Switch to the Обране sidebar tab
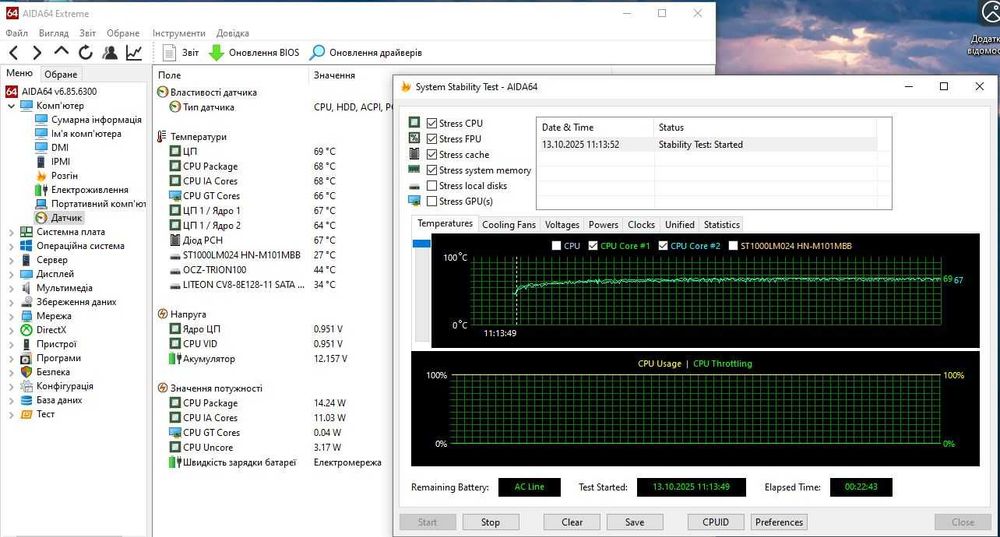 click(x=61, y=74)
